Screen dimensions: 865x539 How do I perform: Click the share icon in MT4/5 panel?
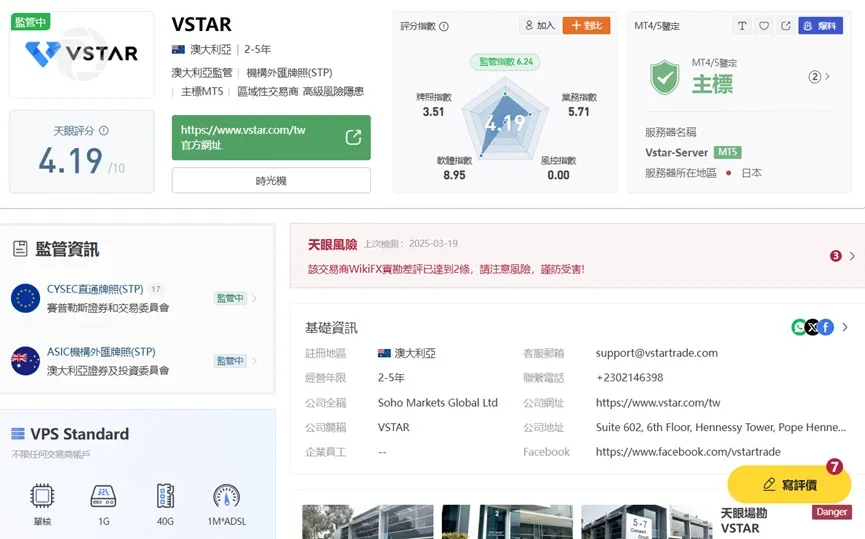[786, 25]
